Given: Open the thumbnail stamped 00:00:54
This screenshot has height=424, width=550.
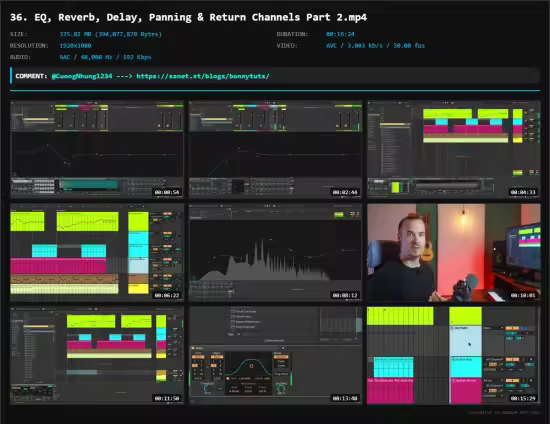Looking at the screenshot, I should point(97,150).
